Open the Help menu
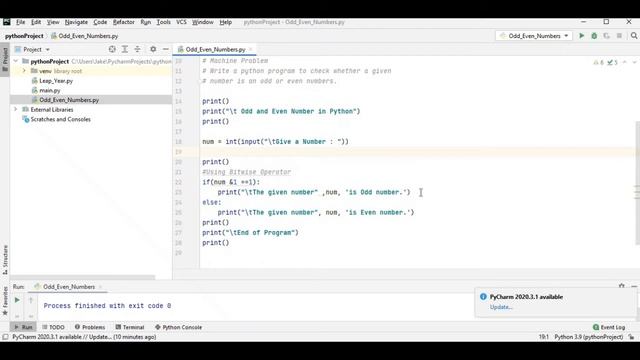The image size is (640, 360). pos(226,22)
